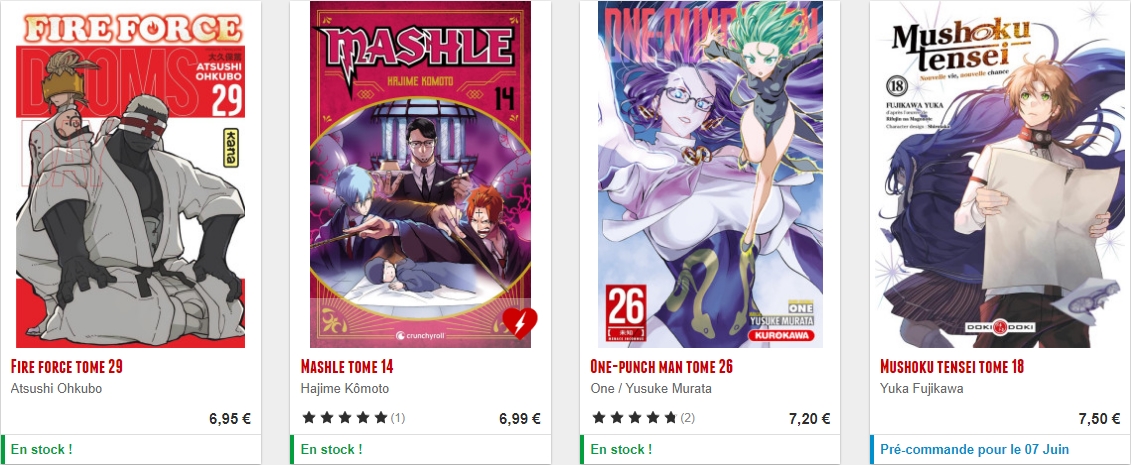1131x465 pixels.
Task: Click the Mushoku tensei tome 18 title
Action: coord(952,367)
